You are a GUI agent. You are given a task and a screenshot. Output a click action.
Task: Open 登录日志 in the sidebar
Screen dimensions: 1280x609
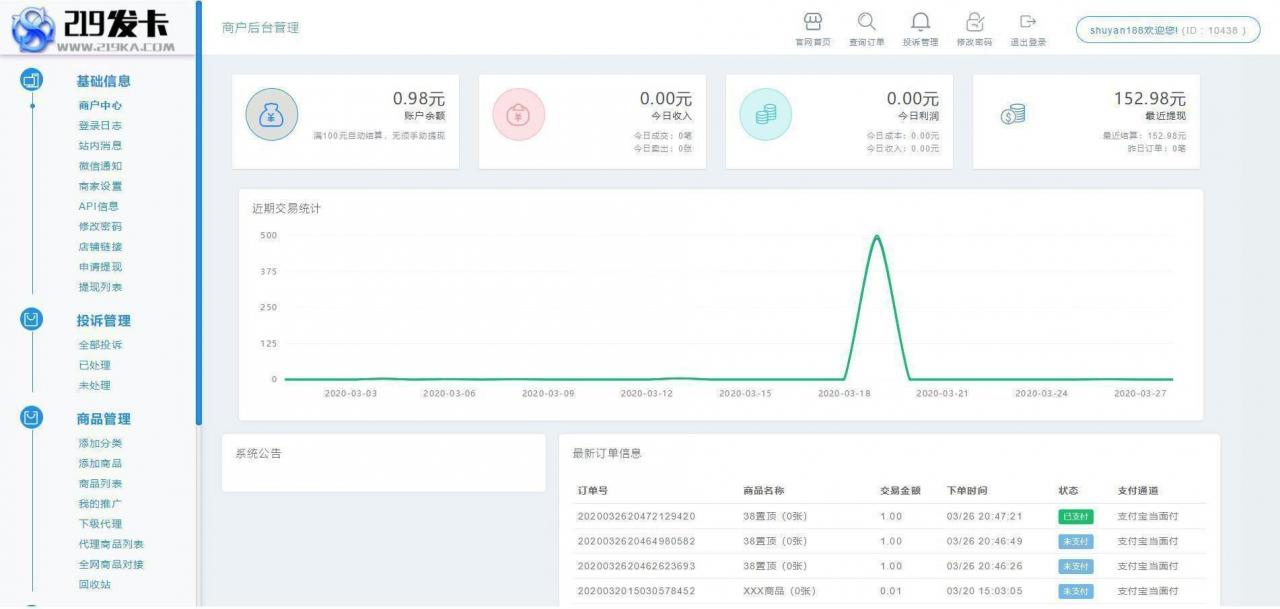(100, 126)
